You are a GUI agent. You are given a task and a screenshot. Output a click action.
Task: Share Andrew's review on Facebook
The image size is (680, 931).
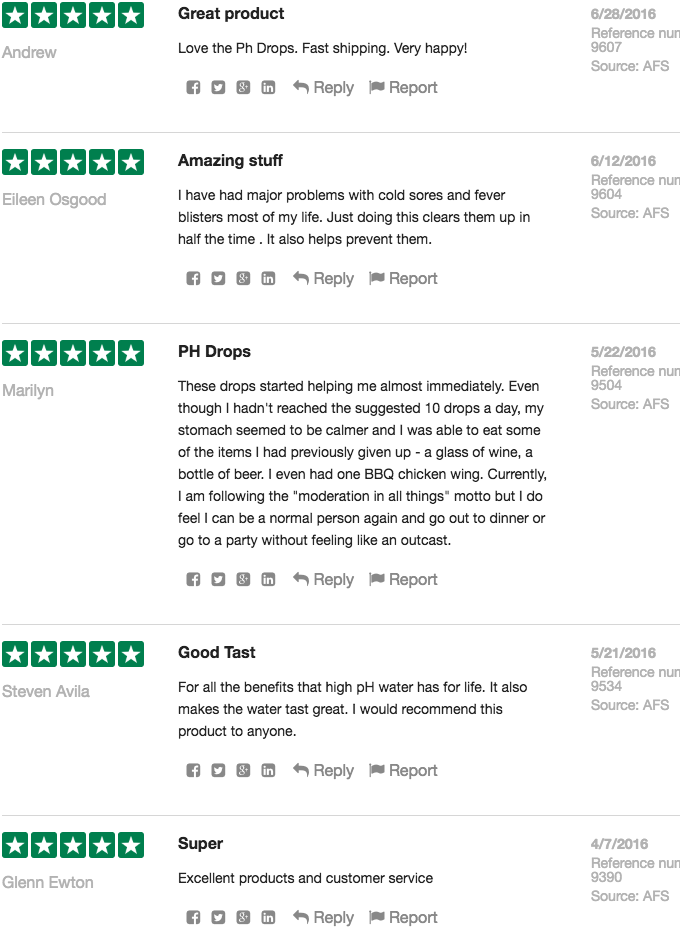pos(193,88)
